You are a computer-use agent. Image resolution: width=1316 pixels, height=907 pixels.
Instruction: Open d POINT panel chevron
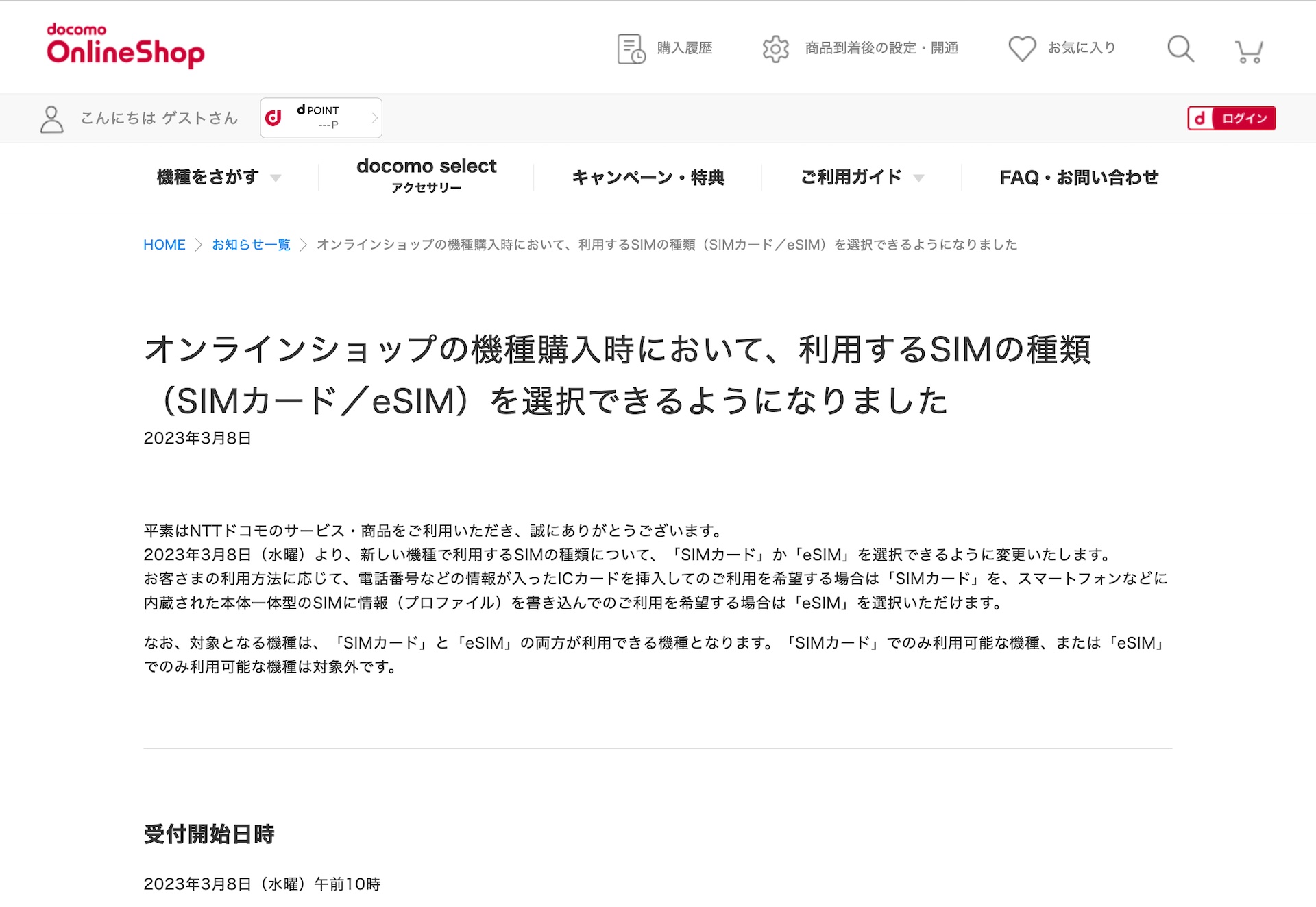[374, 118]
